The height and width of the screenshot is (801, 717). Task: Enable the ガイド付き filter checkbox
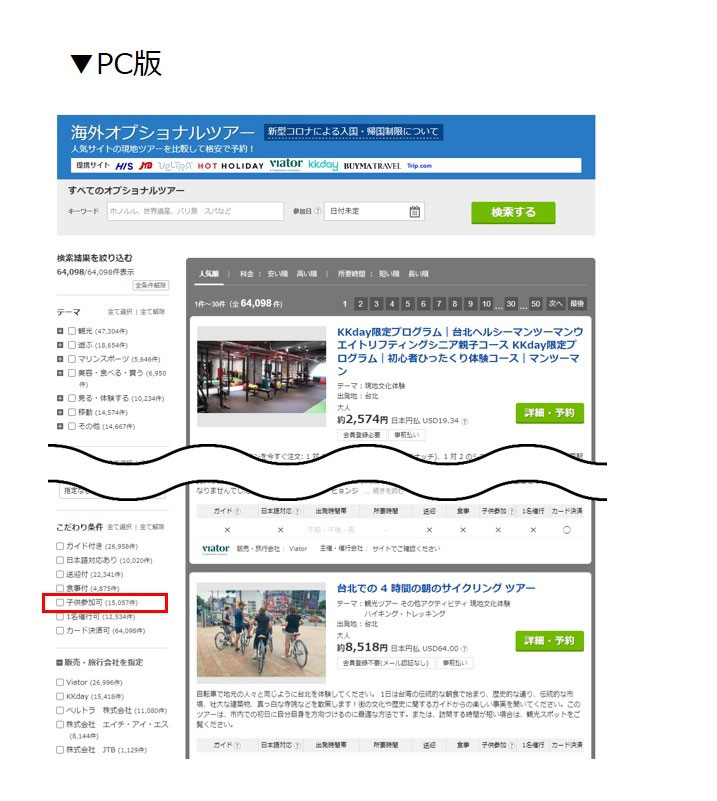(60, 547)
